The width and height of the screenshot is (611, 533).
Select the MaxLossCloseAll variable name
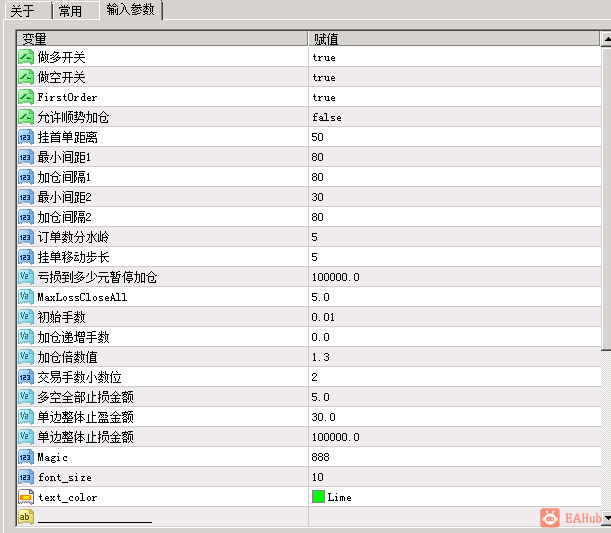coord(82,297)
